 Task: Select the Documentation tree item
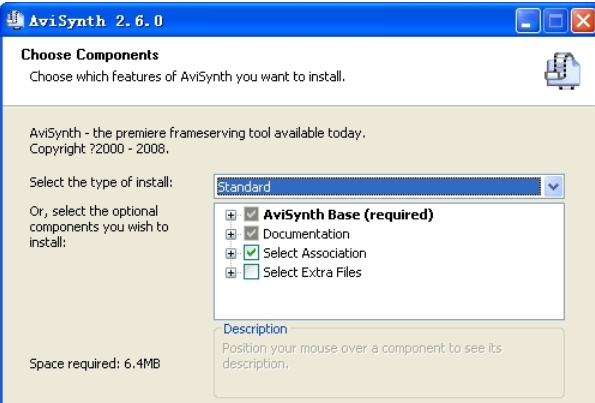[306, 234]
